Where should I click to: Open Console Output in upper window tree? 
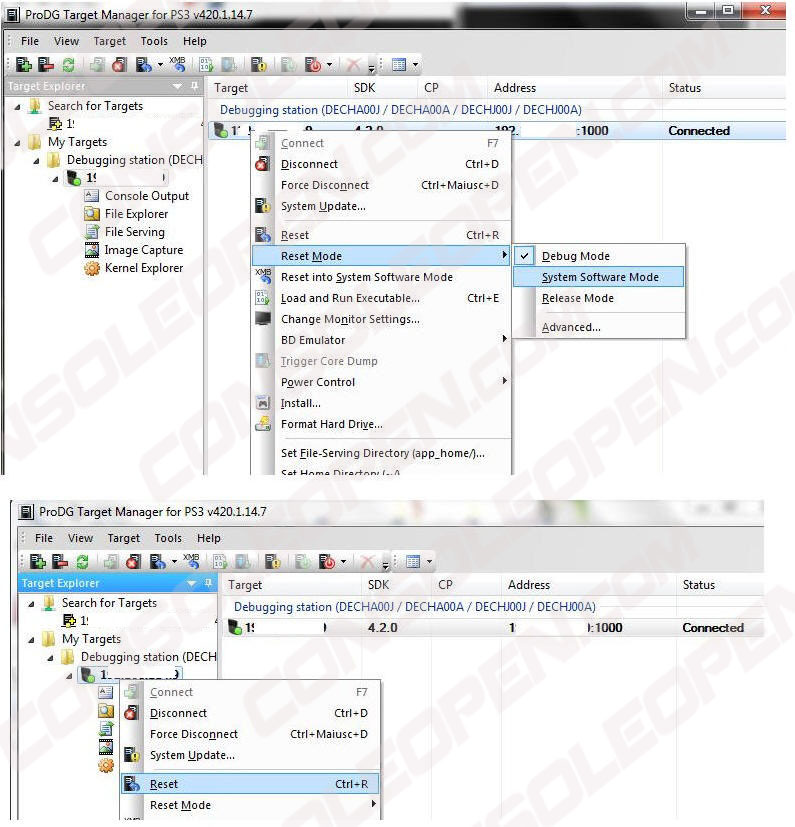[x=147, y=196]
